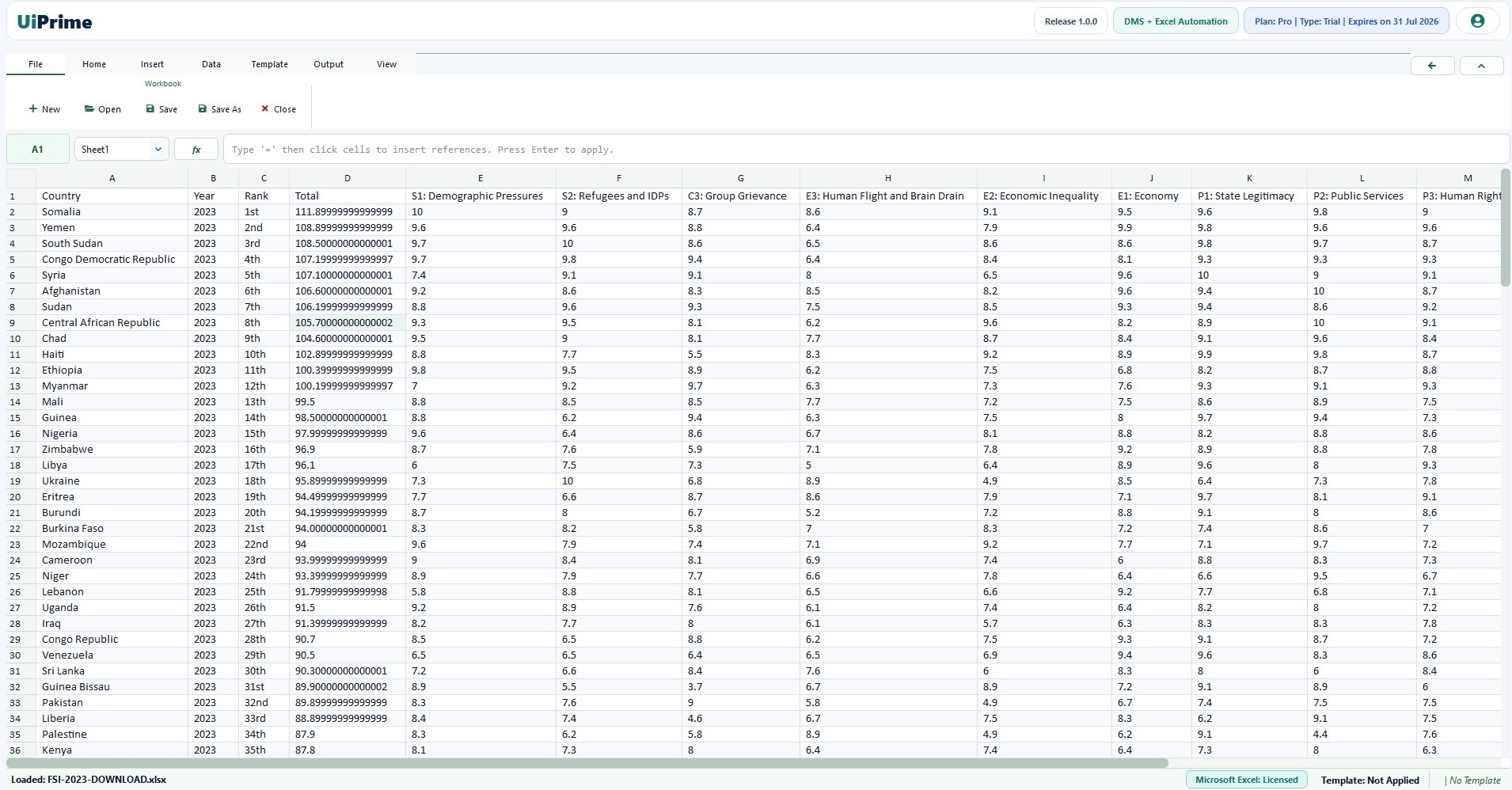
Task: Select the P1: State Legitimacy header cell
Action: pos(1249,196)
